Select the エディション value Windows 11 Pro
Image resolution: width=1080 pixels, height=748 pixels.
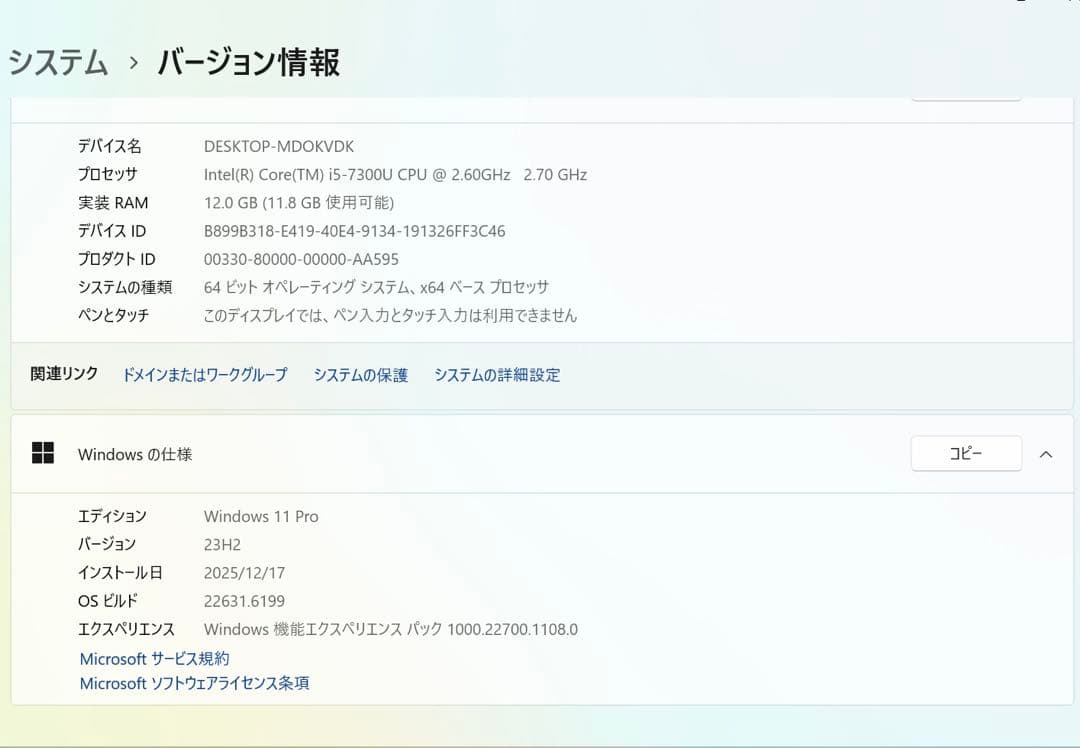coord(259,516)
